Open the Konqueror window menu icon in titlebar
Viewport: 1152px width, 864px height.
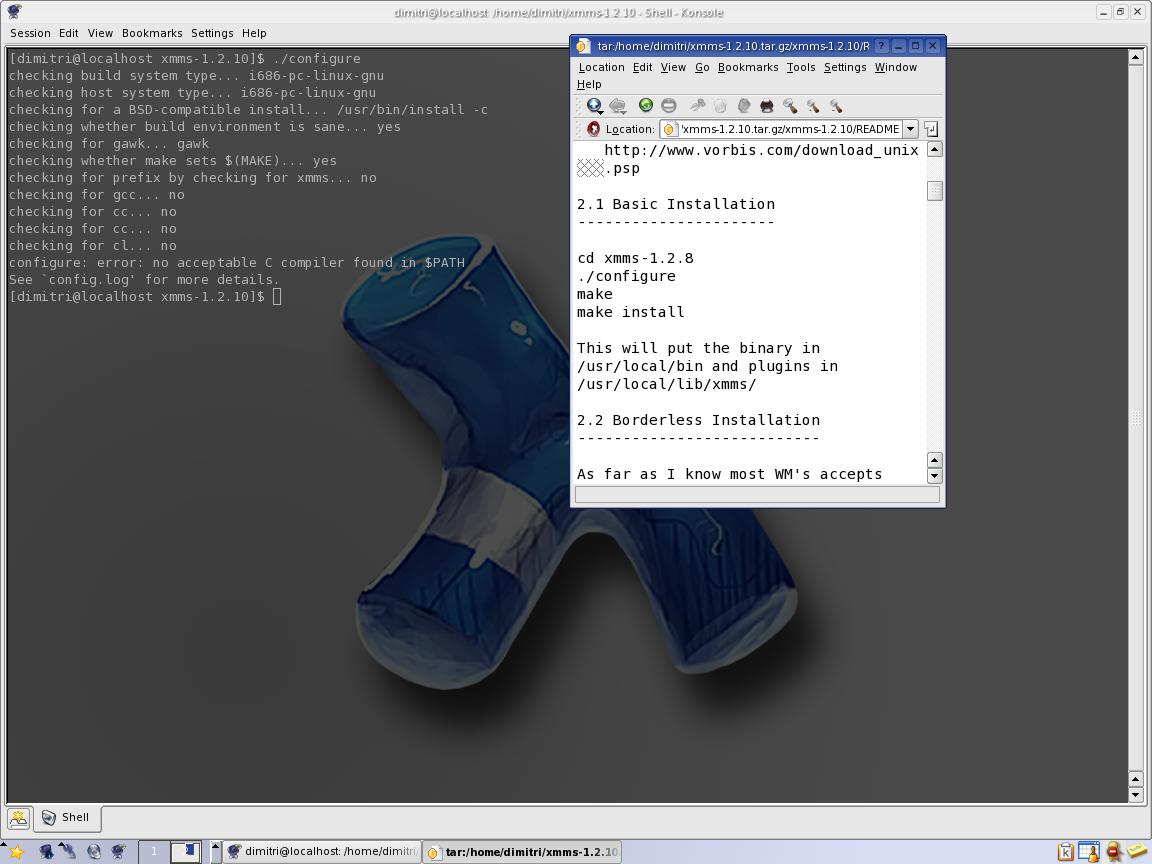click(x=583, y=46)
